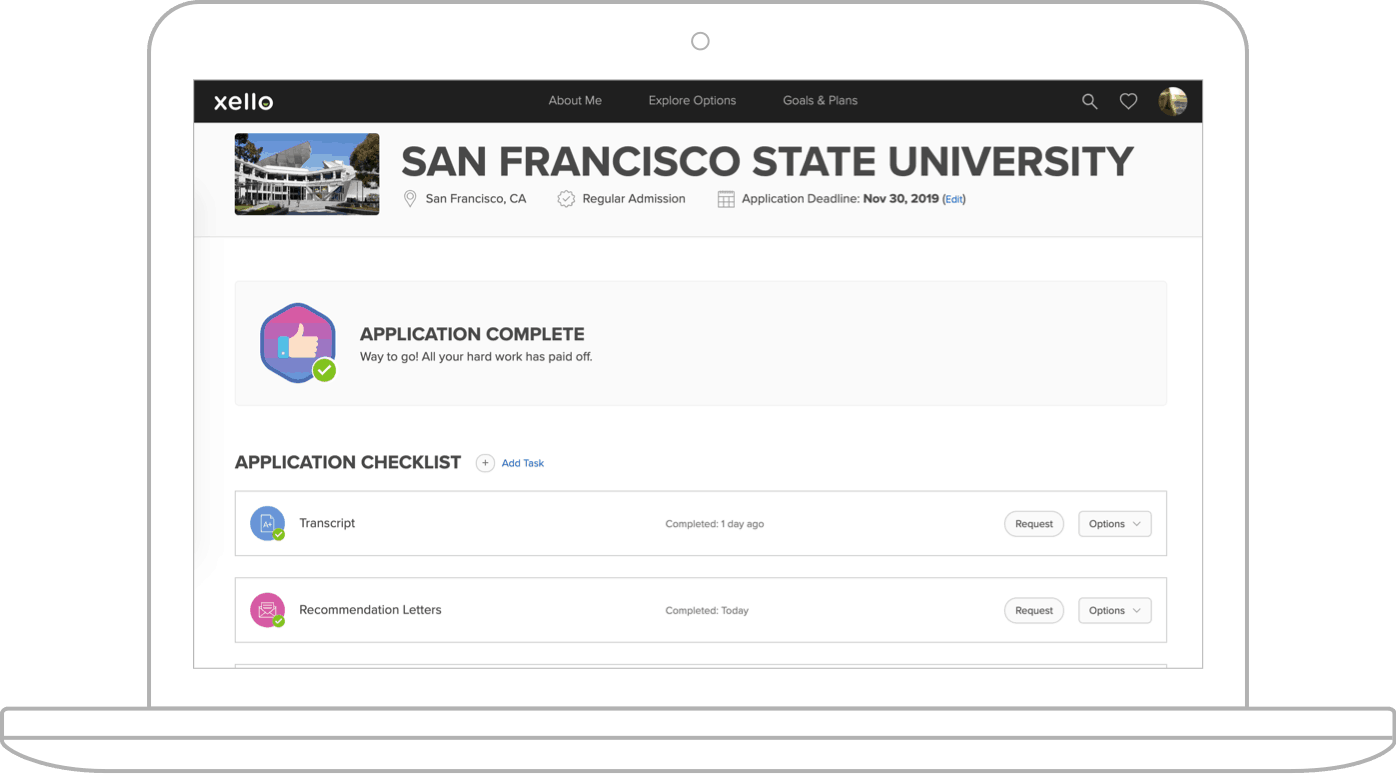Click the Transcript task name

[x=327, y=523]
